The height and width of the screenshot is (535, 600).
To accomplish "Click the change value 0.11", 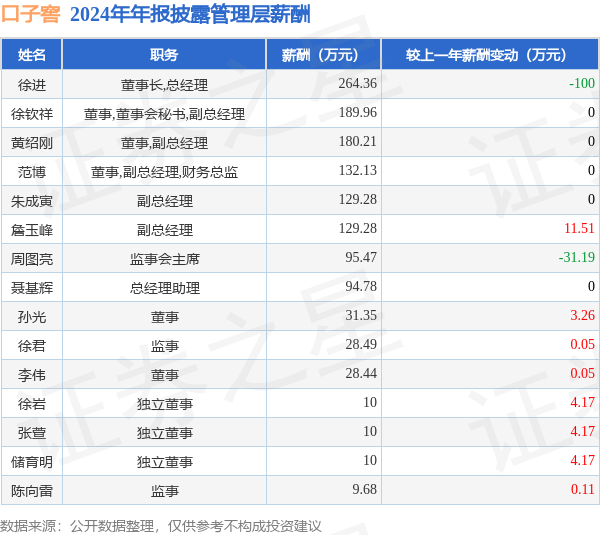I will pyautogui.click(x=582, y=490).
